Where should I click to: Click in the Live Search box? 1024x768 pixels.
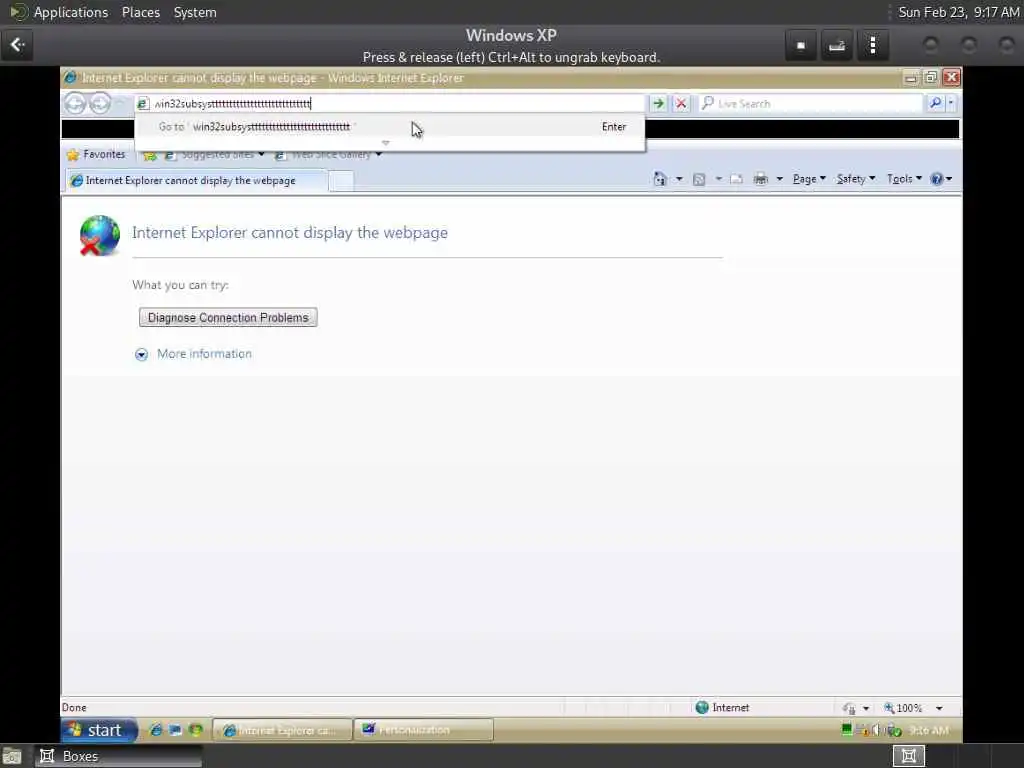810,103
